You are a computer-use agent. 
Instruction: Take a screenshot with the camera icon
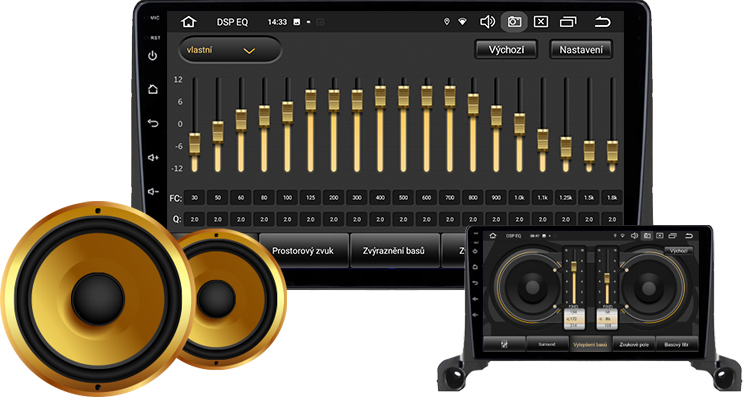coord(514,22)
